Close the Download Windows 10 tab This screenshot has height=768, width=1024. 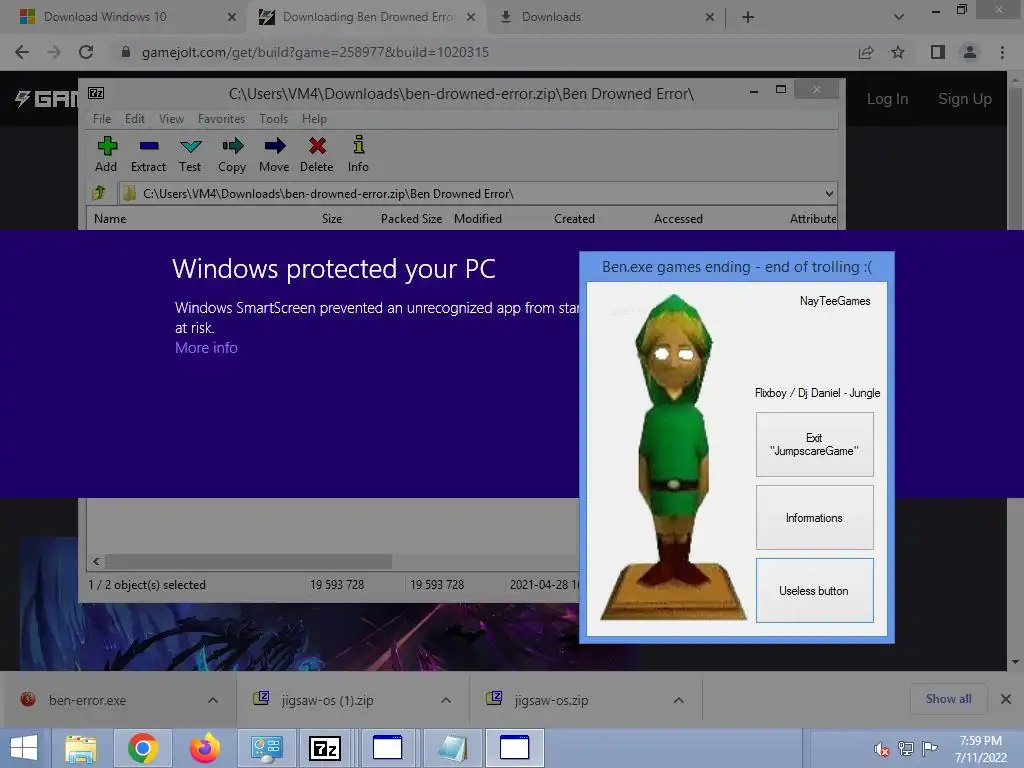[x=232, y=17]
